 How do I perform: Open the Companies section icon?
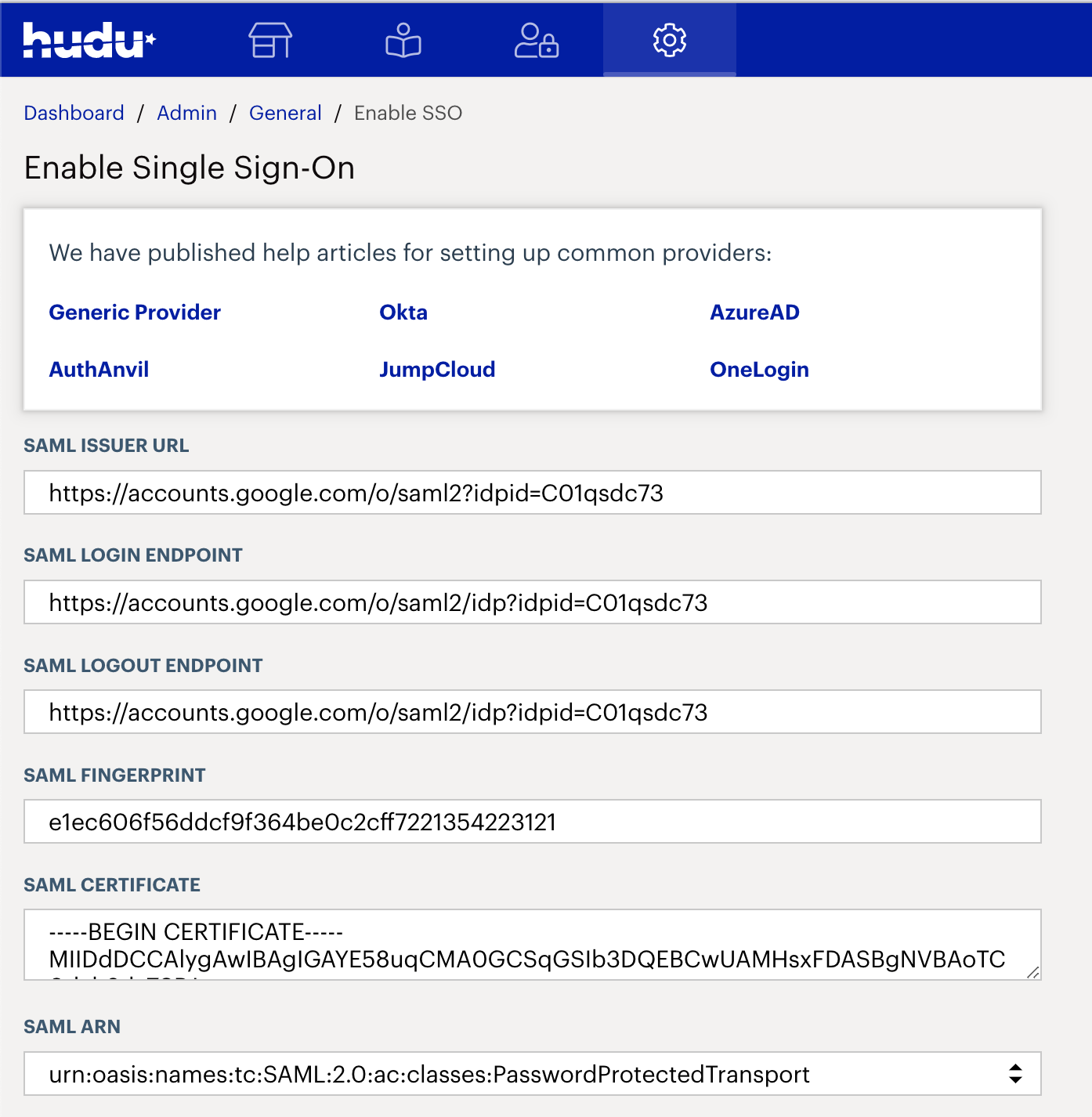click(x=269, y=40)
